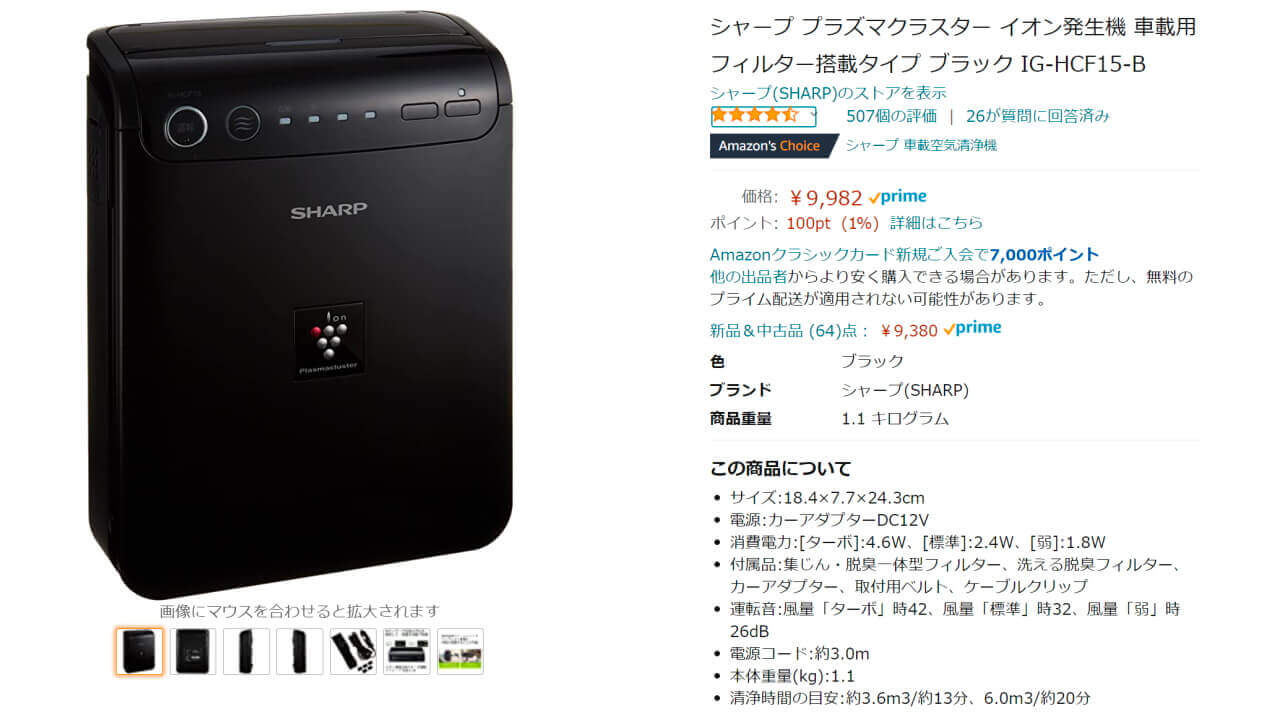The height and width of the screenshot is (720, 1280).
Task: Open 新品&中古品 (64)点 offers link
Action: [790, 330]
